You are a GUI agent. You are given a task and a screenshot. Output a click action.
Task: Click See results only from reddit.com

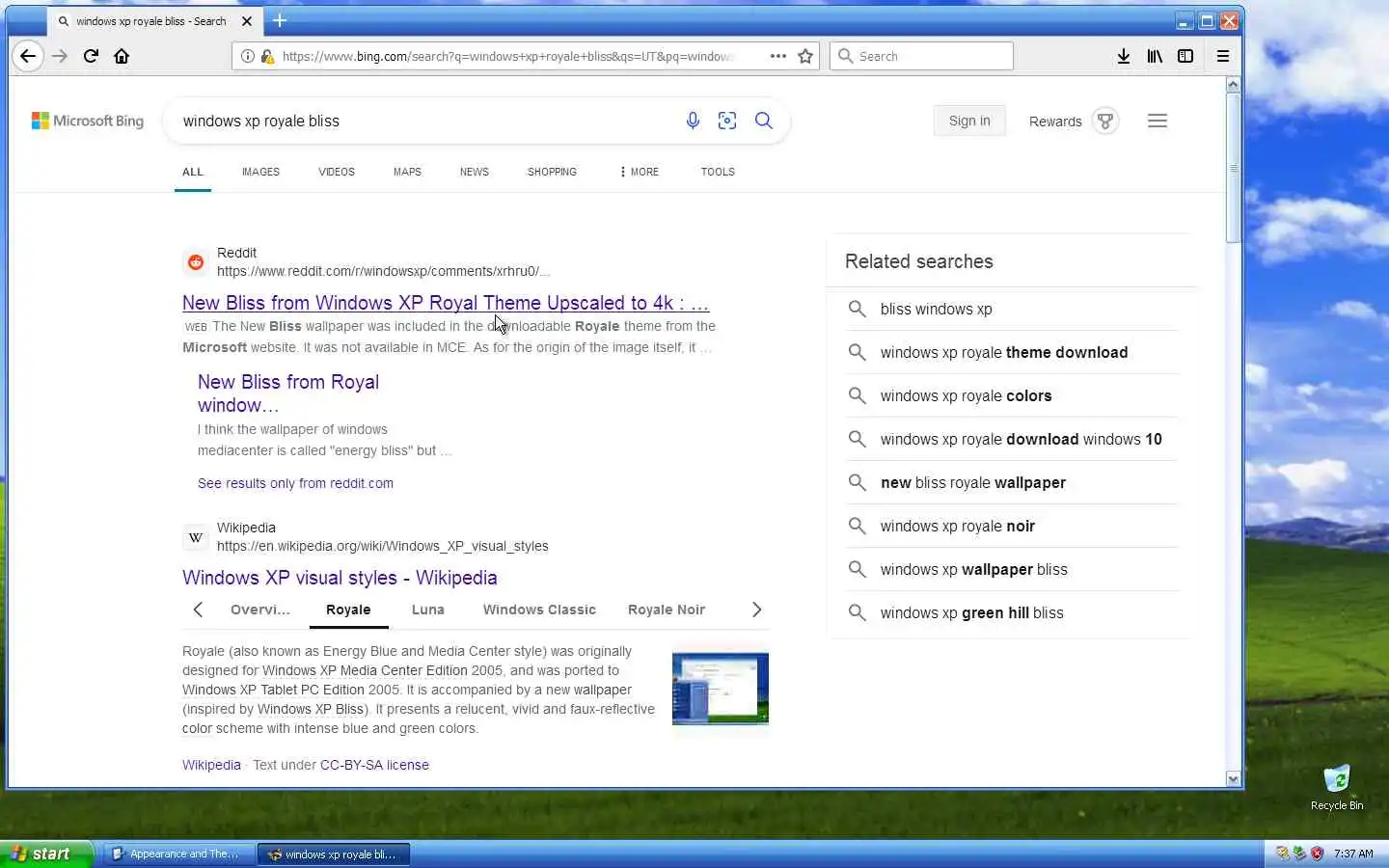[x=295, y=483]
